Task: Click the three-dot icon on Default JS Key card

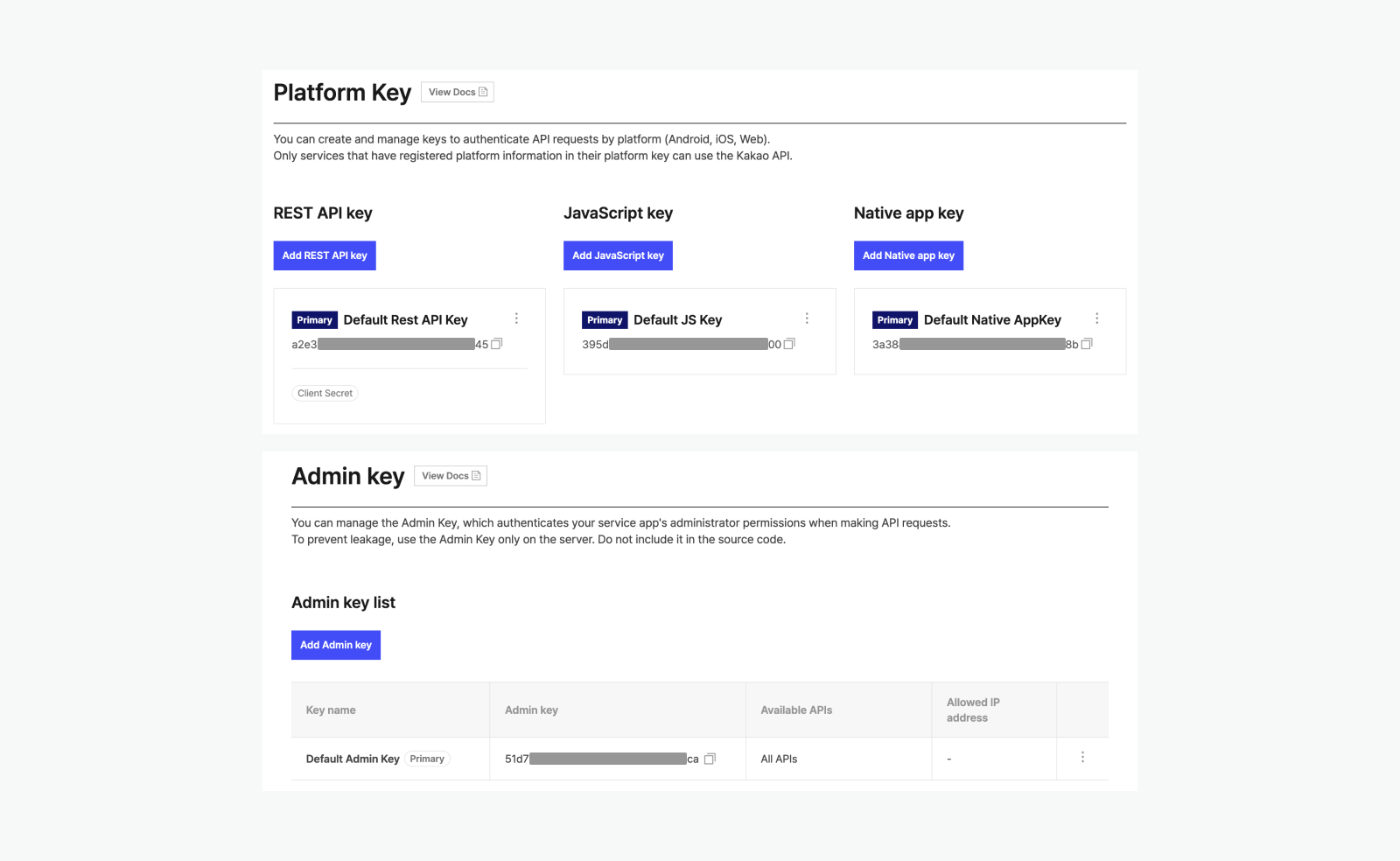Action: tap(807, 318)
